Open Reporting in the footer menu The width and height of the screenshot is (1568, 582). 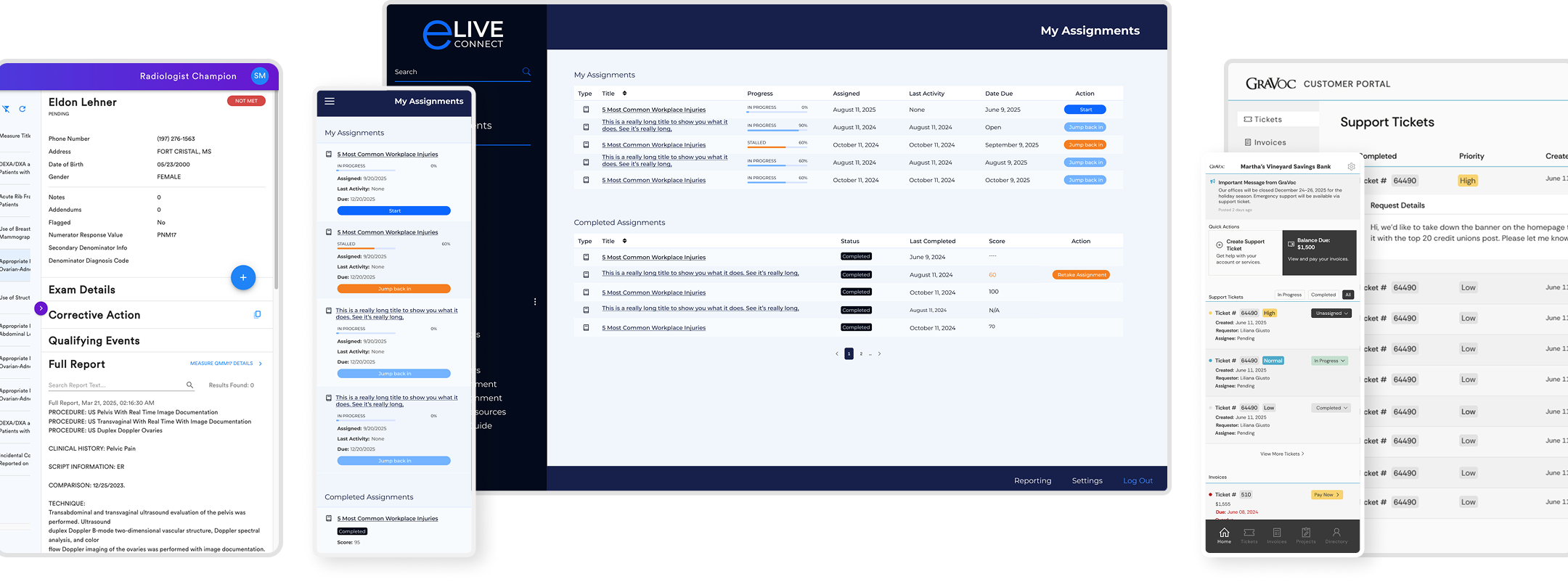(1032, 481)
